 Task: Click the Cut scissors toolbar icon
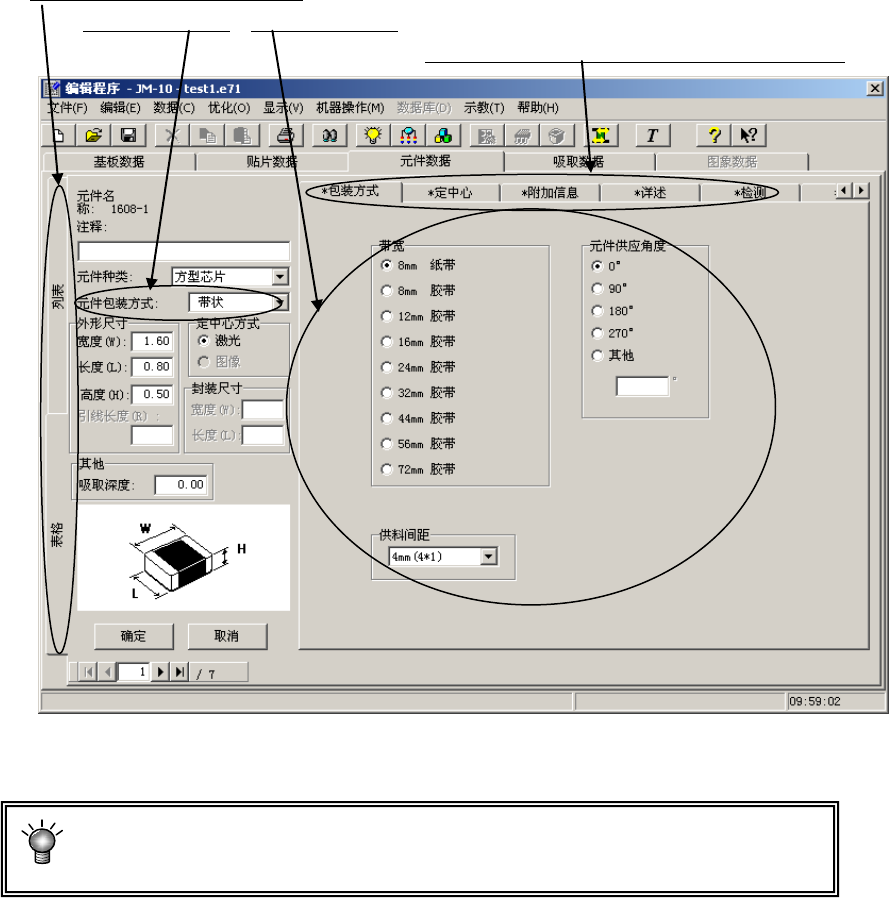coord(172,135)
